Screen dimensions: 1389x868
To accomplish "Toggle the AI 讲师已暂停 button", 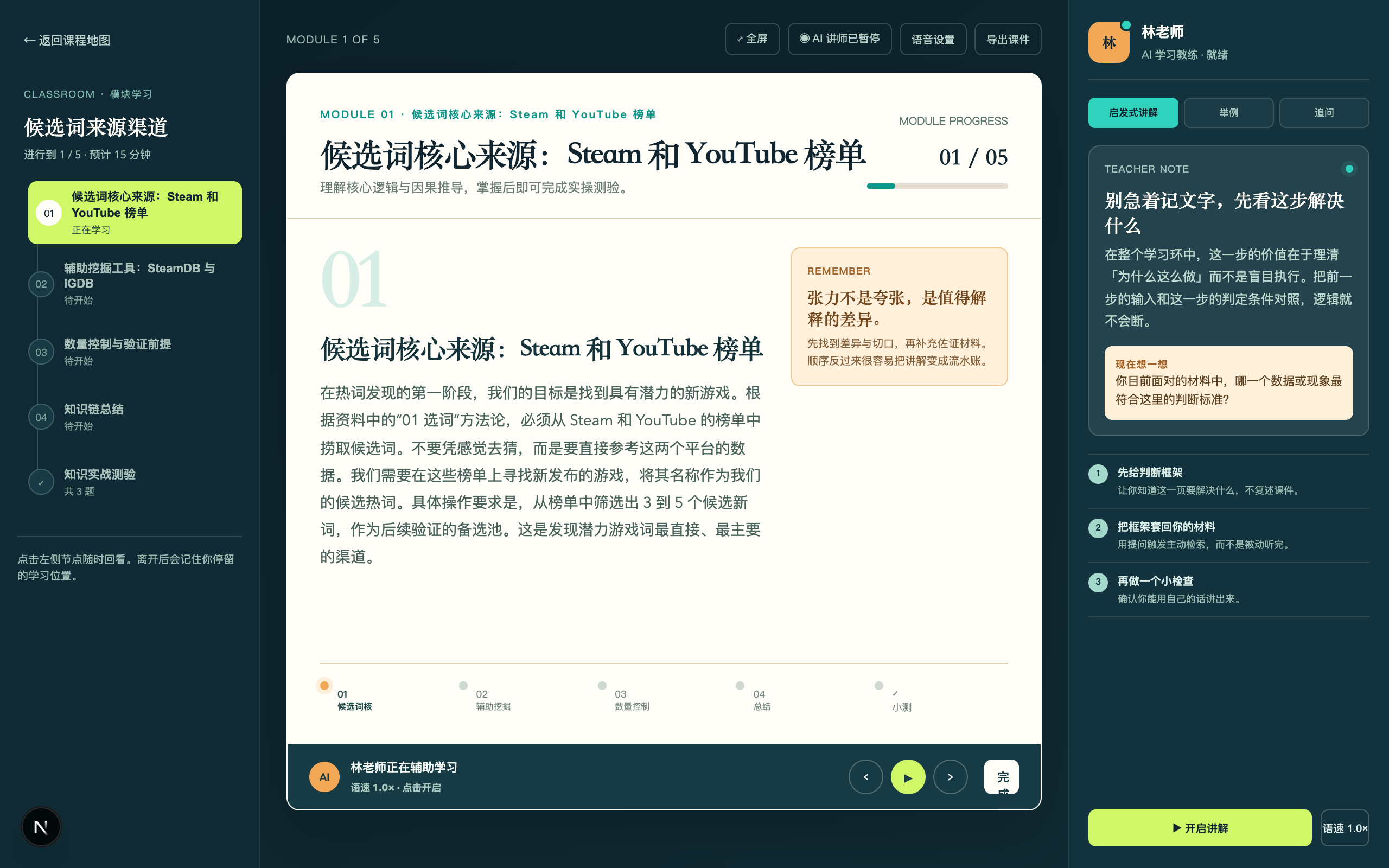I will click(839, 39).
